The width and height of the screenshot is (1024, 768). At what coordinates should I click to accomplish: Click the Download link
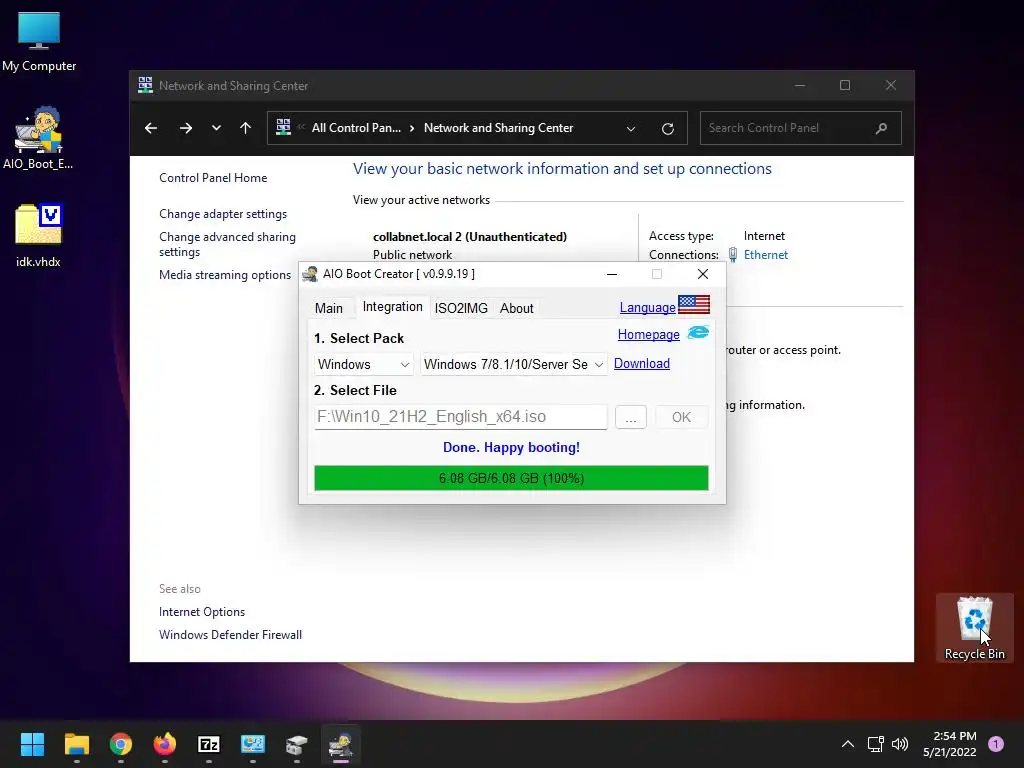(641, 363)
